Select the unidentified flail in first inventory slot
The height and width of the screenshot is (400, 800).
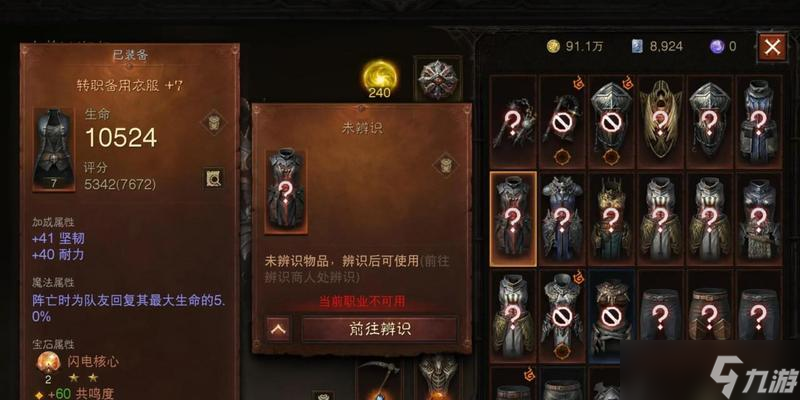[513, 122]
